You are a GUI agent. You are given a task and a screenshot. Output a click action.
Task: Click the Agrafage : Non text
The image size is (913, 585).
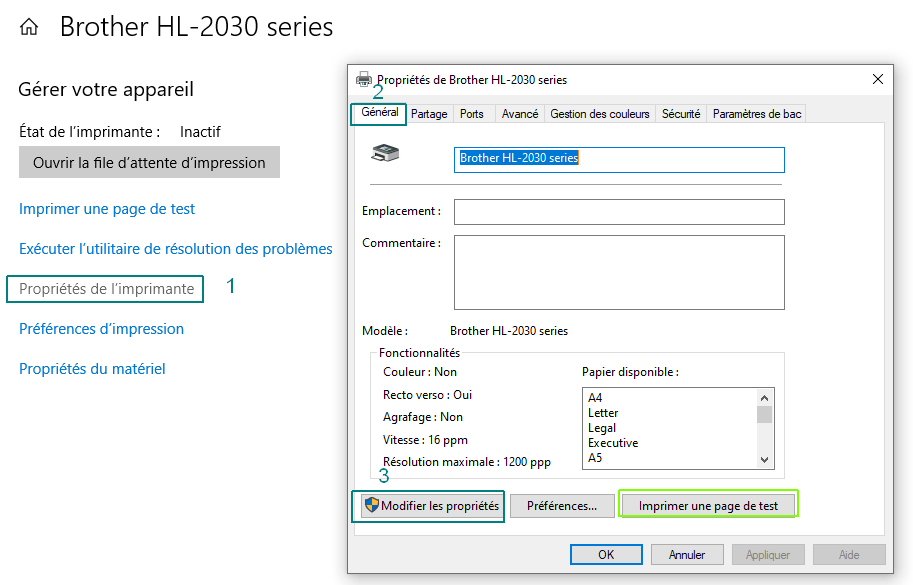[423, 417]
